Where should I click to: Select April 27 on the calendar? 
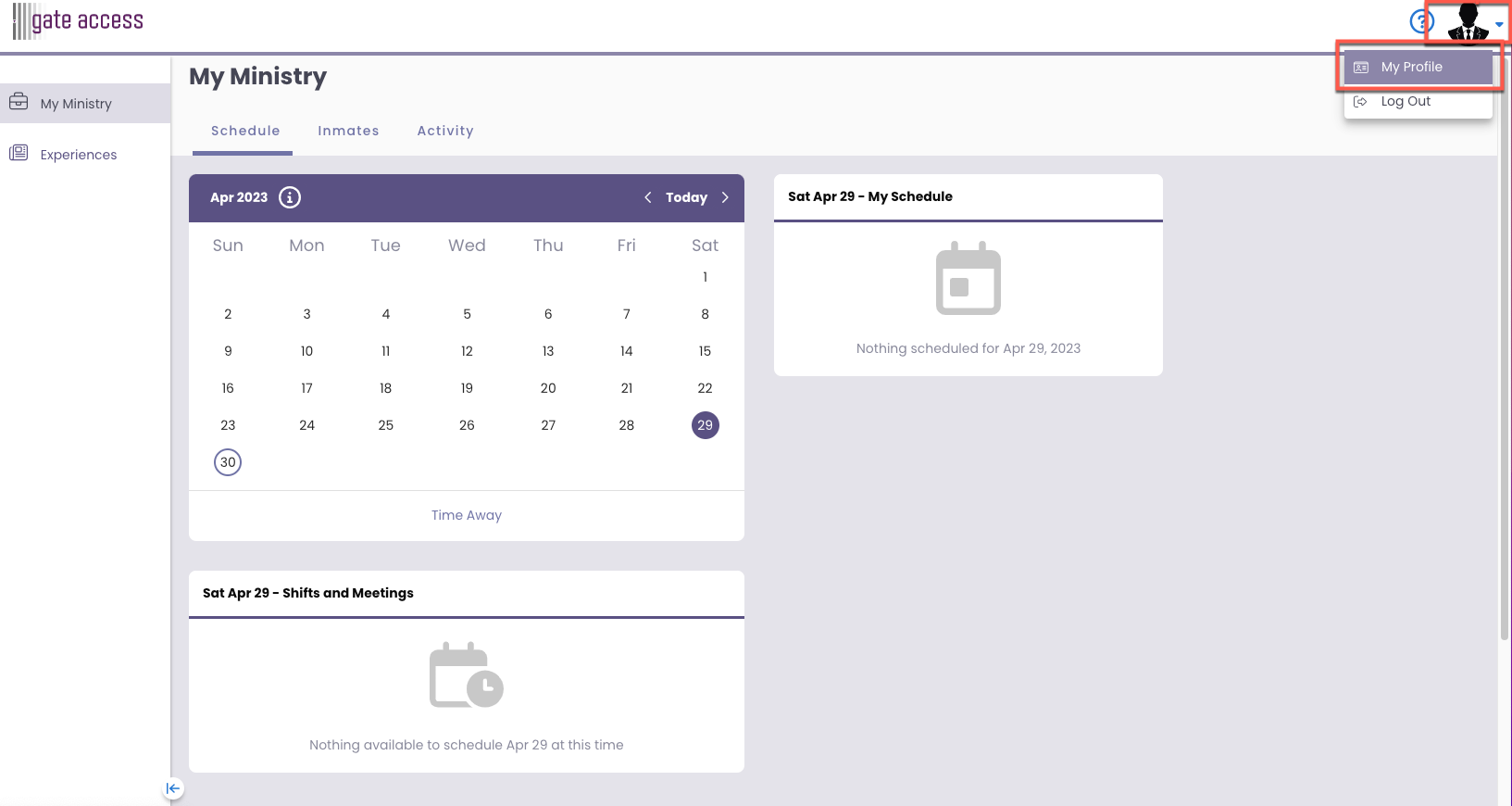click(x=548, y=425)
